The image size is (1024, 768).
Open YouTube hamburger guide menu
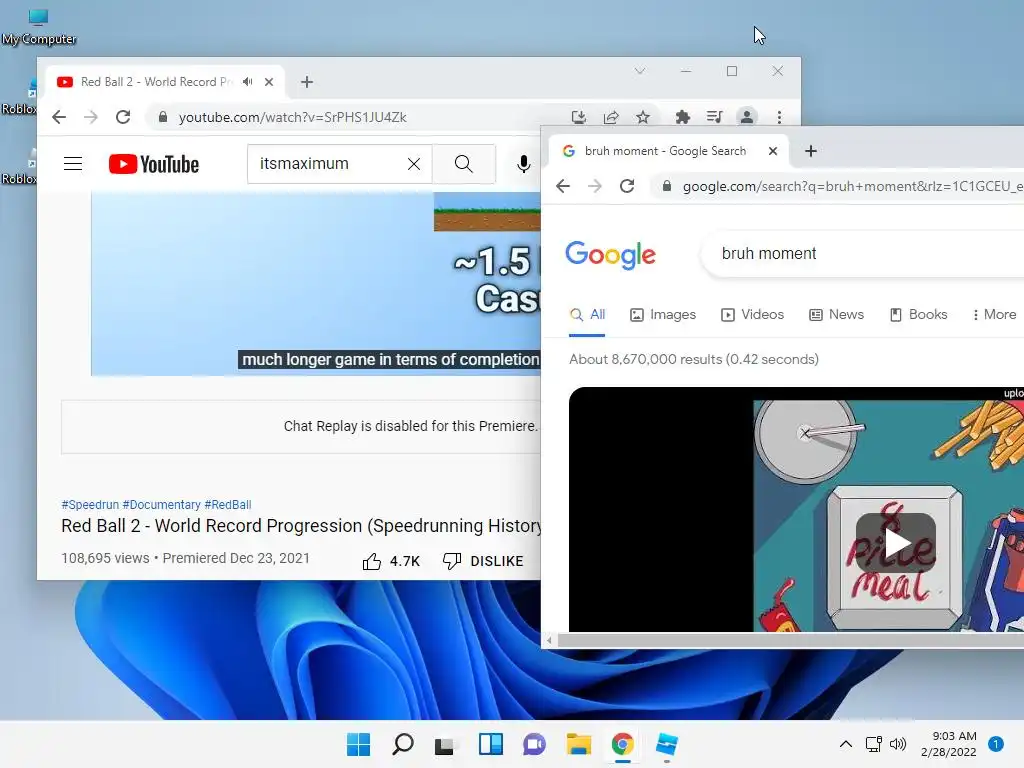pos(73,163)
